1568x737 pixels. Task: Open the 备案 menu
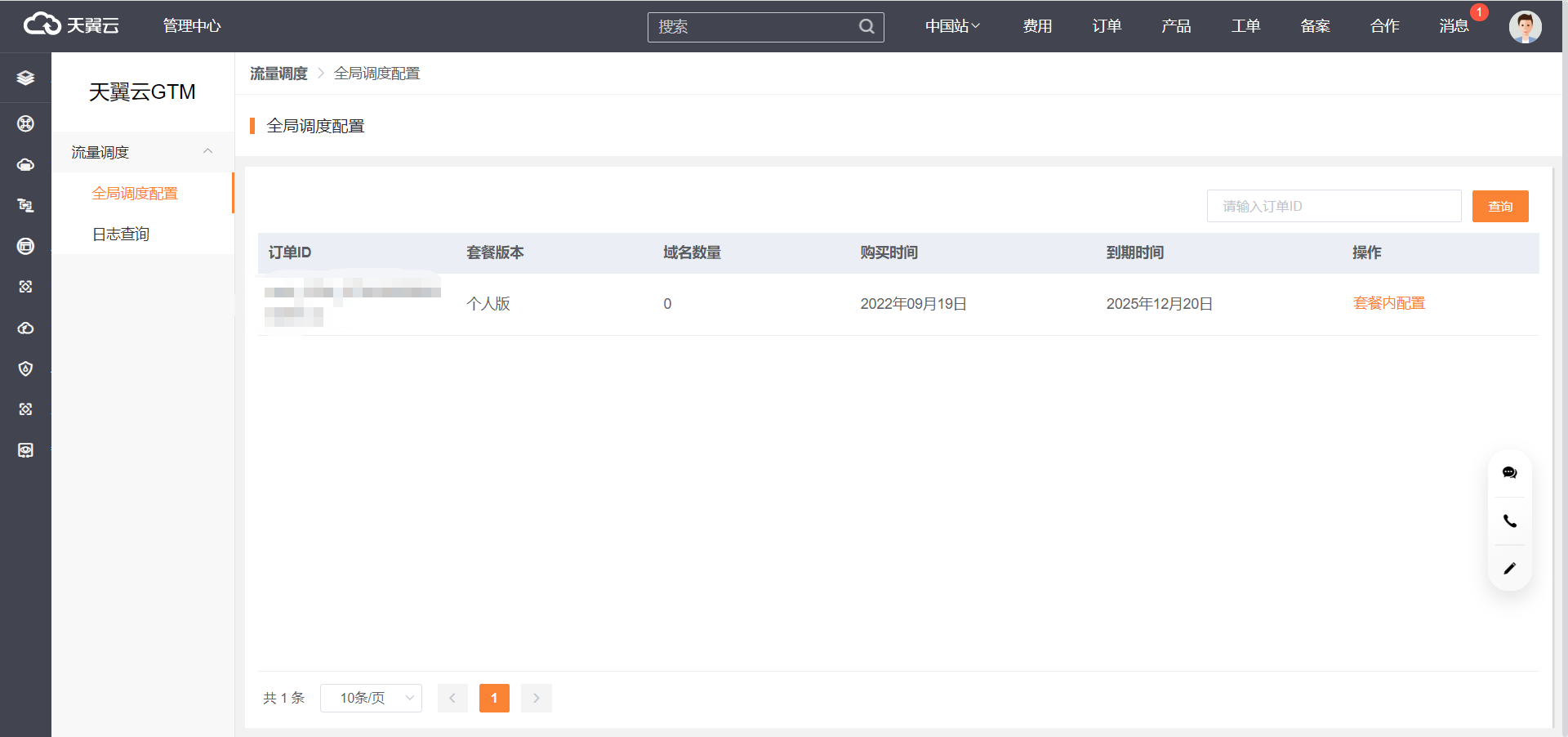(x=1315, y=26)
